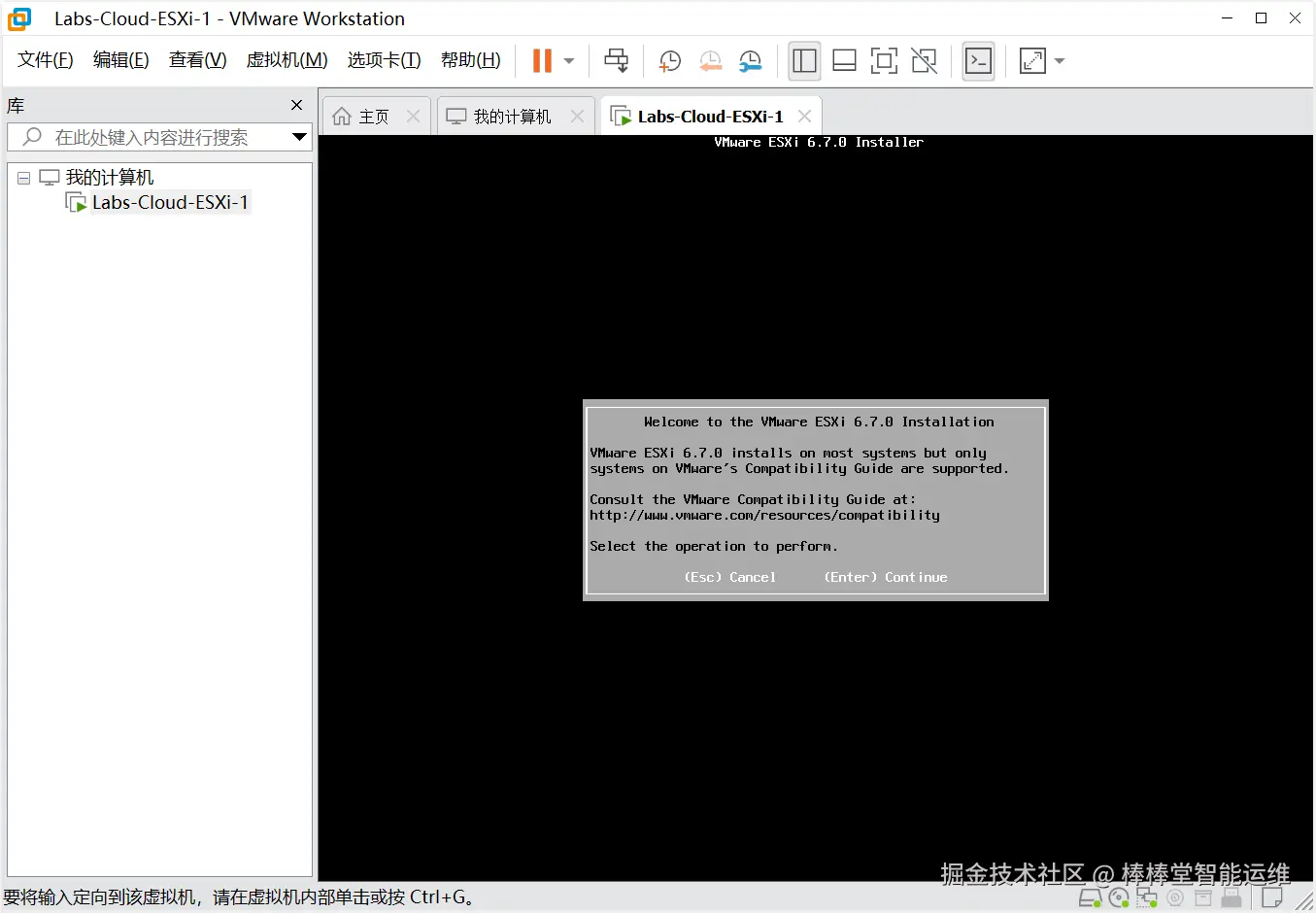Click "(Enter) Continue" in the installer dialog
The image size is (1316, 913).
pos(886,577)
